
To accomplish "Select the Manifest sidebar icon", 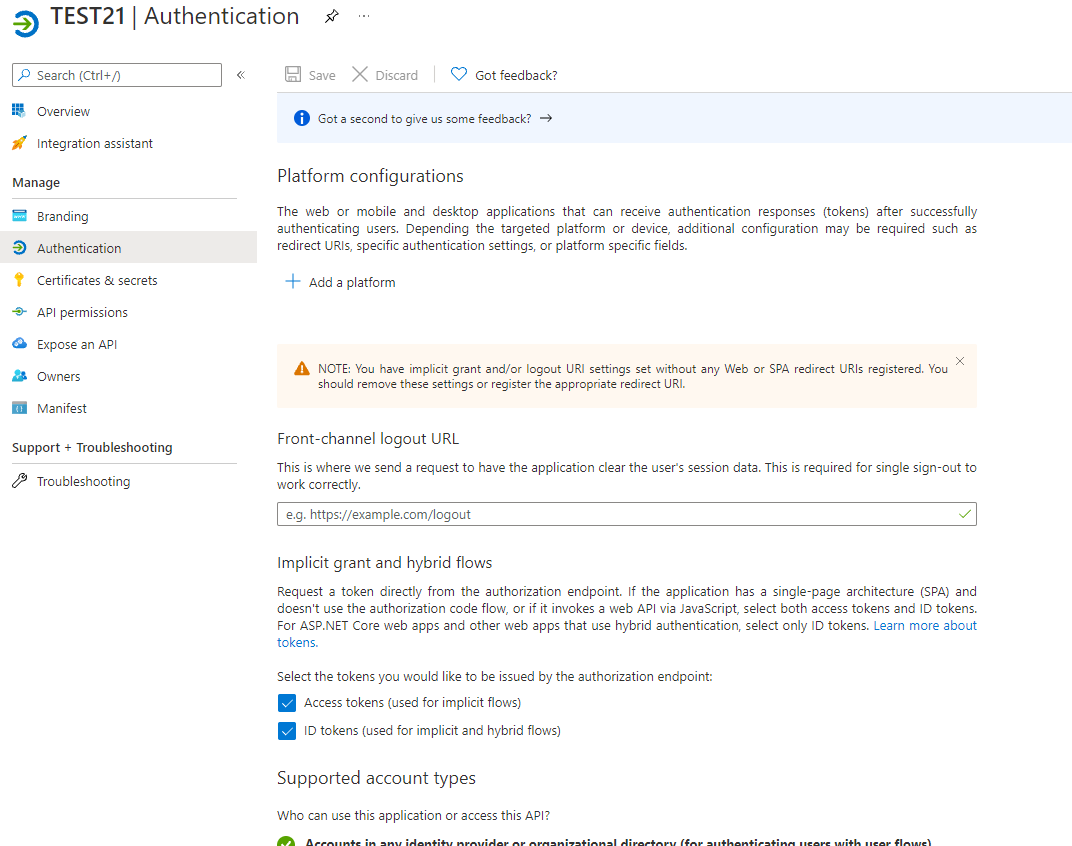I will pyautogui.click(x=20, y=408).
